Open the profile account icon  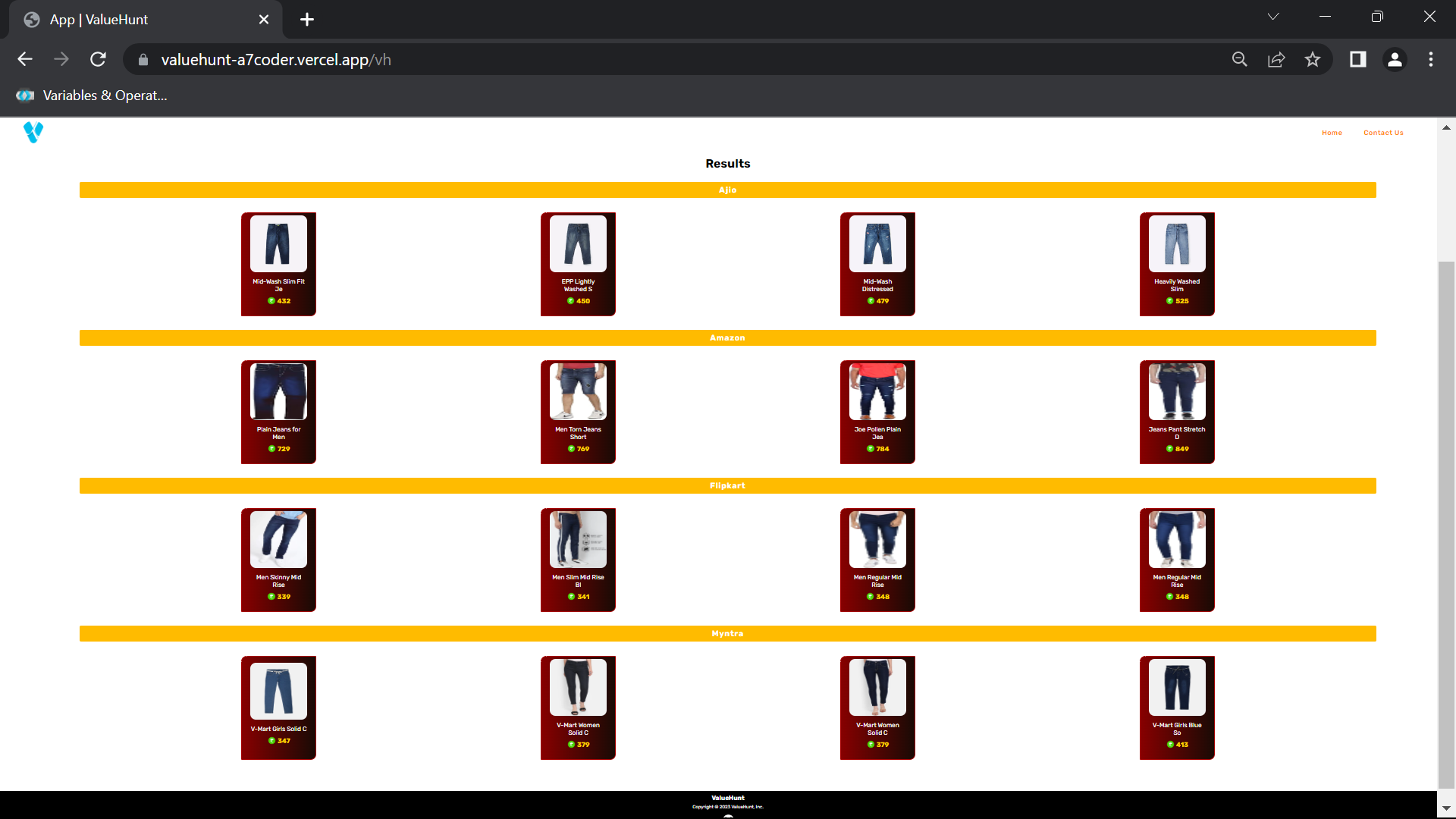coord(1395,59)
